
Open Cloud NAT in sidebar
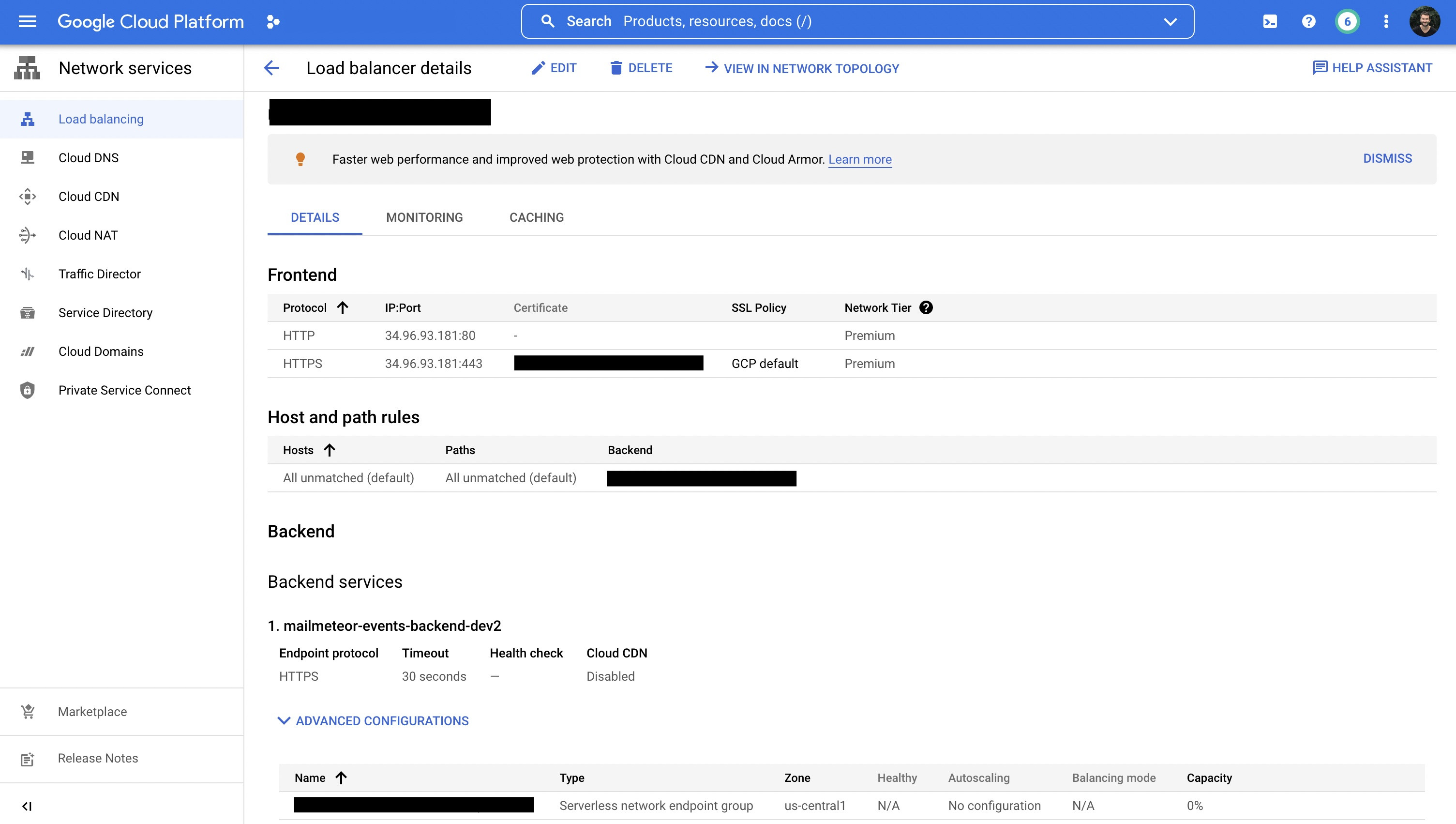88,235
